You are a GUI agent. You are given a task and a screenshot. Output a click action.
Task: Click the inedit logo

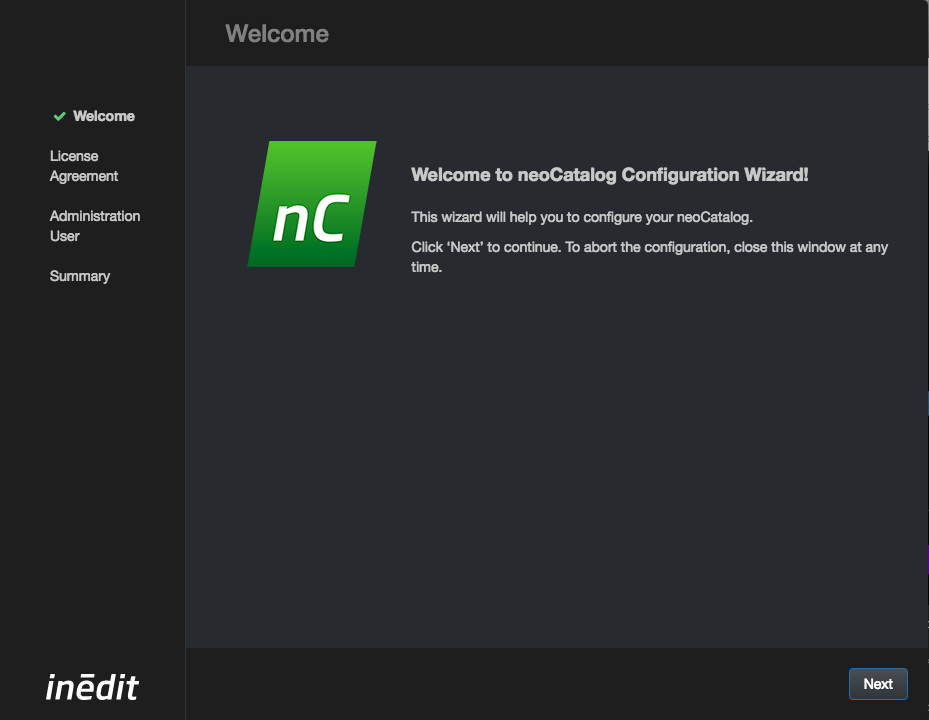coord(92,687)
